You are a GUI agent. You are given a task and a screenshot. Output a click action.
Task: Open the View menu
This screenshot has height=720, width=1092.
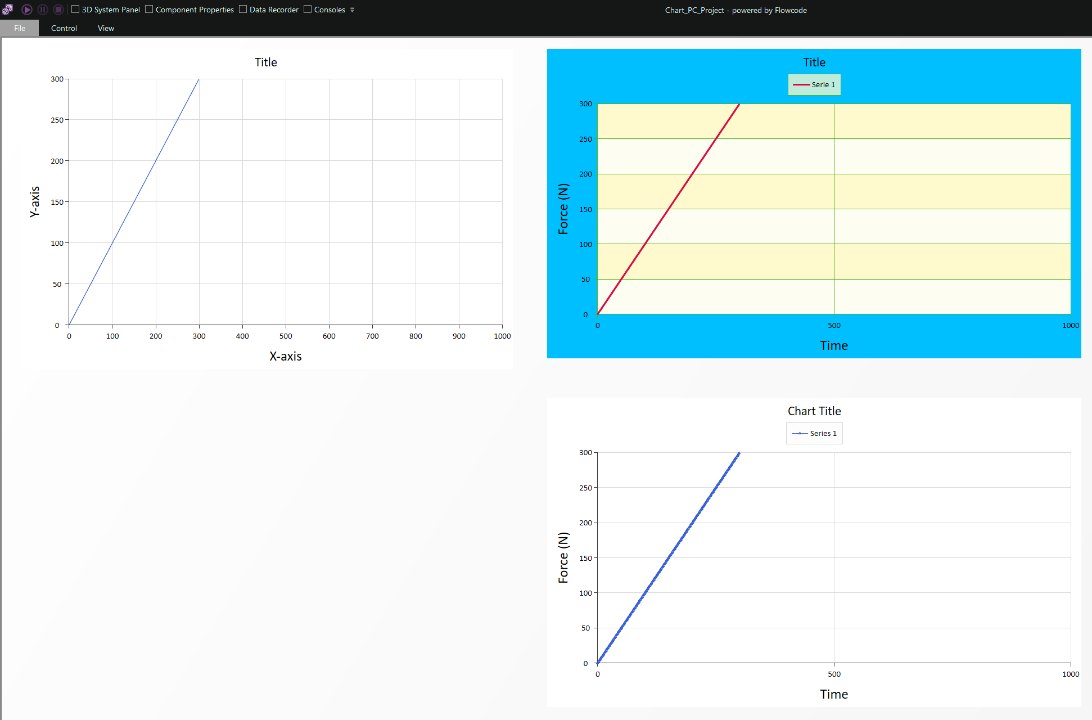[x=106, y=28]
